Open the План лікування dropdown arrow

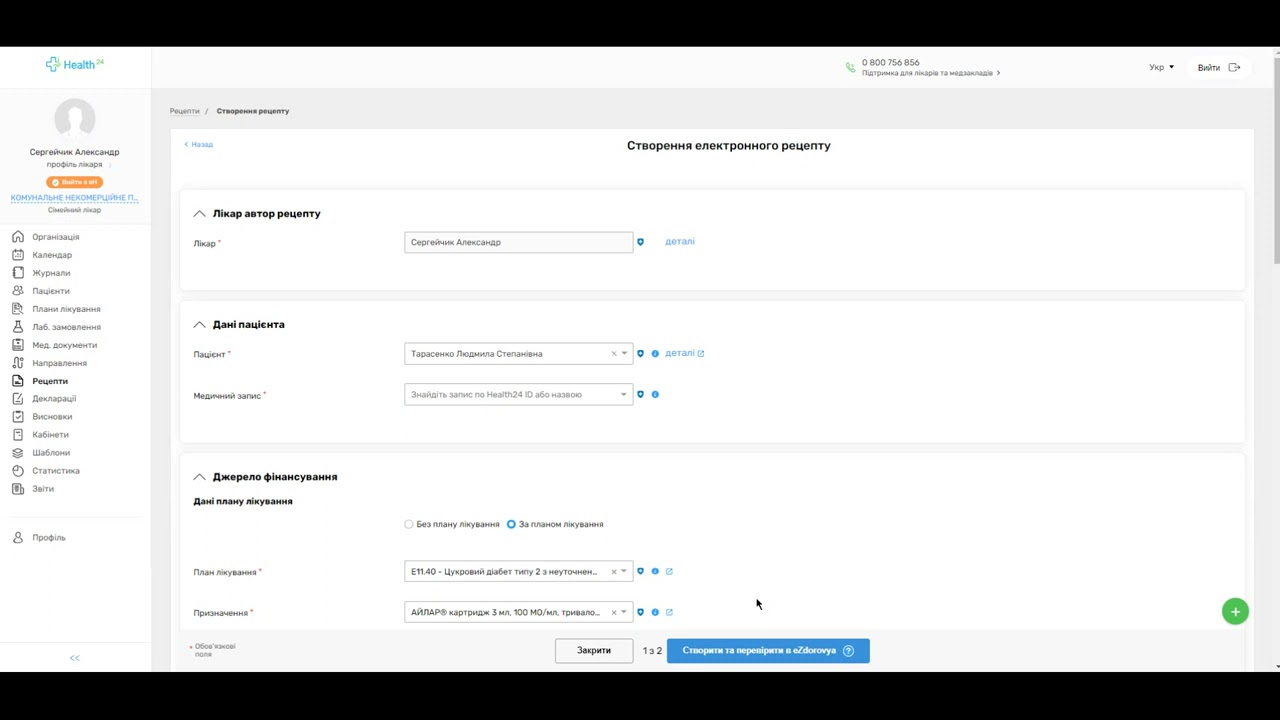[624, 571]
